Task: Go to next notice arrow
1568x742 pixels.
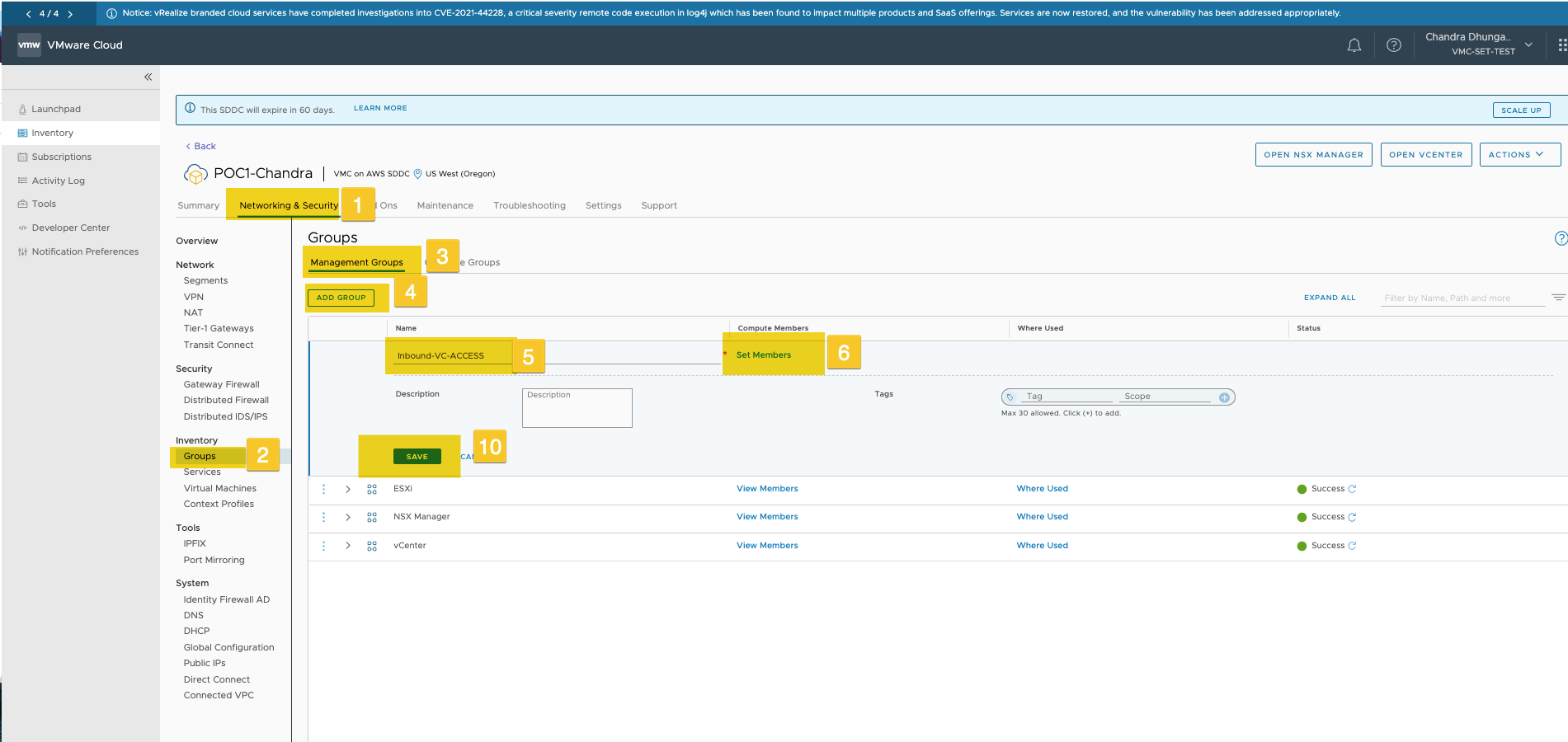Action: tap(70, 14)
